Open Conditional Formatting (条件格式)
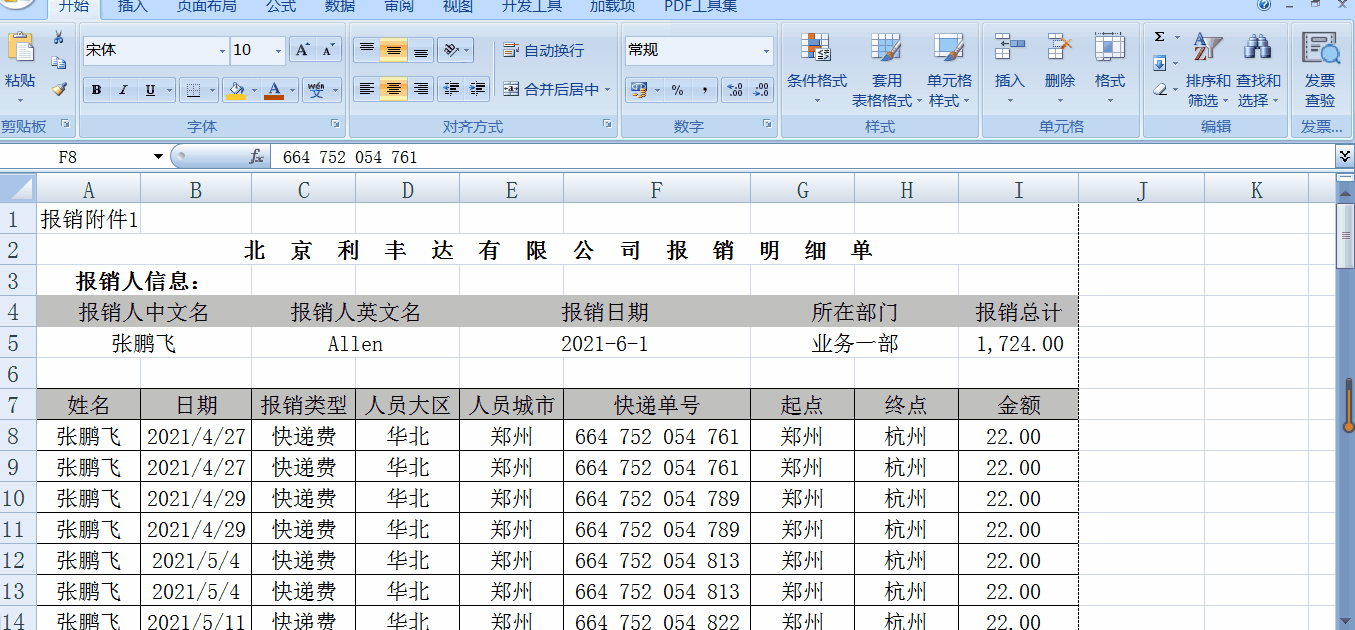The image size is (1355, 630). pos(816,70)
